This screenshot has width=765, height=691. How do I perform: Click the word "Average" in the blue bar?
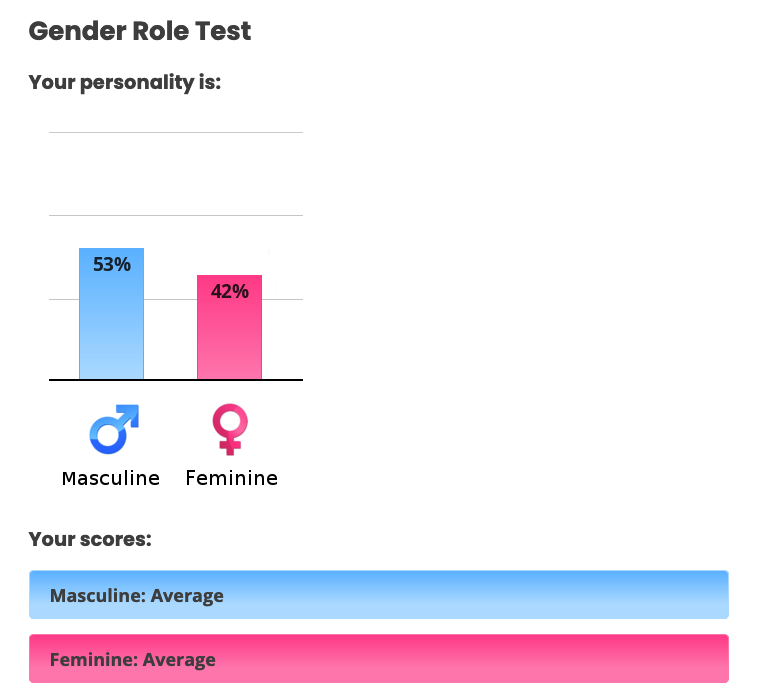click(x=187, y=596)
